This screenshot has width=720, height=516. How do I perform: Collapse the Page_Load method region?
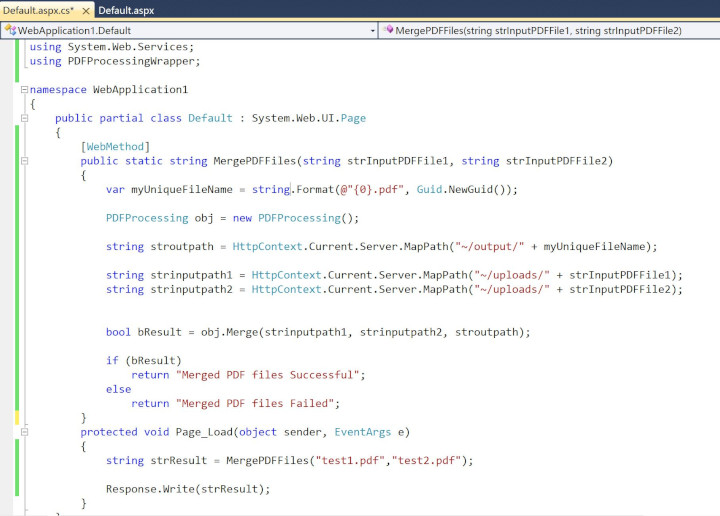[x=24, y=432]
